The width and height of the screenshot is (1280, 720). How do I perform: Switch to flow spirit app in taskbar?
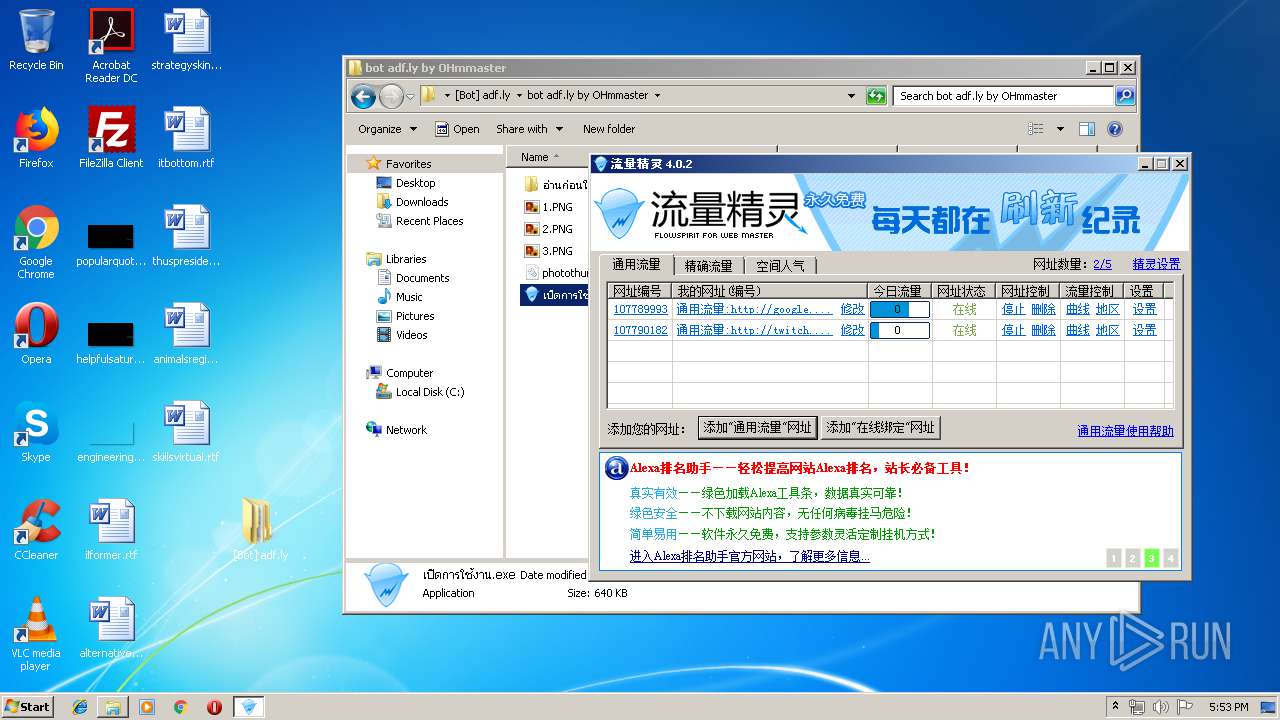pyautogui.click(x=249, y=707)
